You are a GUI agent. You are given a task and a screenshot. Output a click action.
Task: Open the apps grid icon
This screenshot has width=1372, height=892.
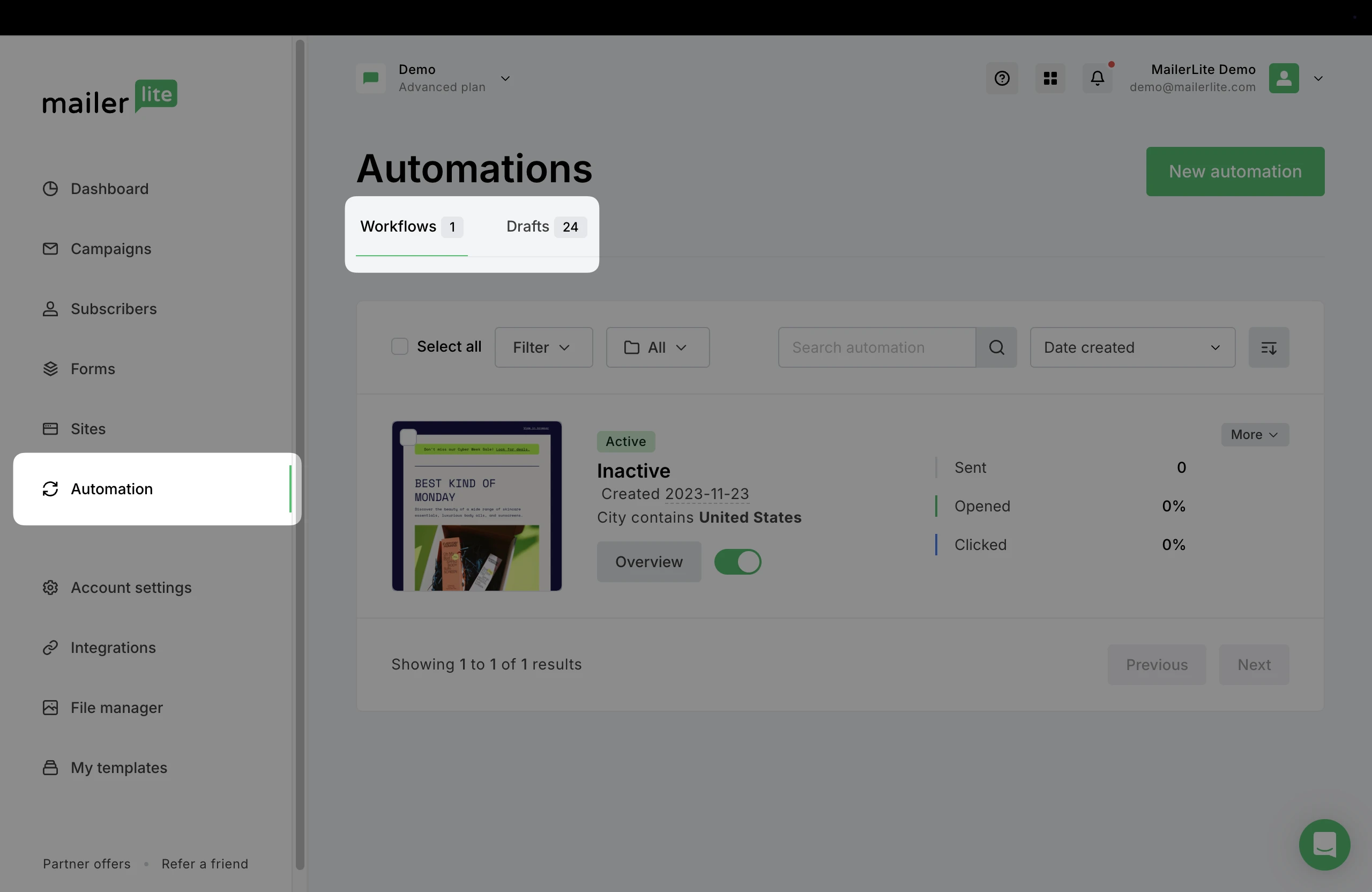pyautogui.click(x=1050, y=78)
